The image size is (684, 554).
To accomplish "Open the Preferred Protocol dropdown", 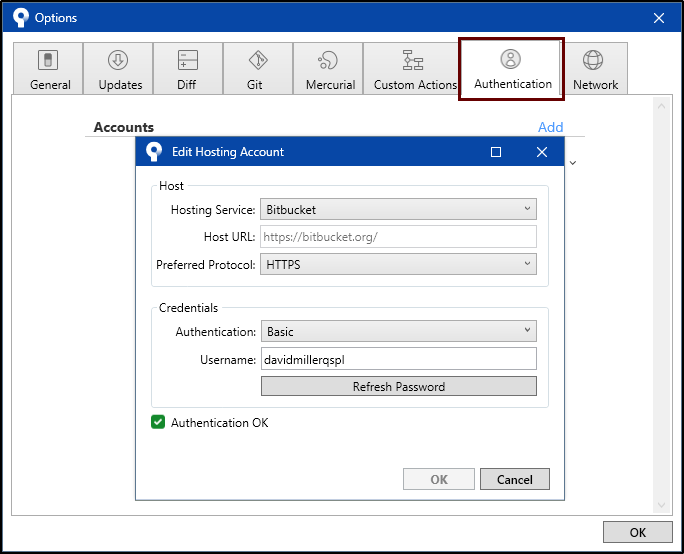I will point(398,264).
